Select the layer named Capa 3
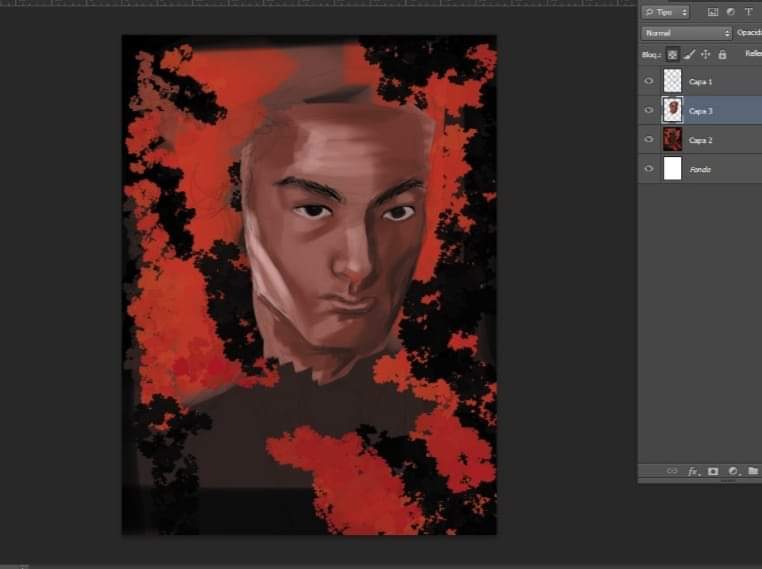Image resolution: width=762 pixels, height=569 pixels. [x=700, y=111]
